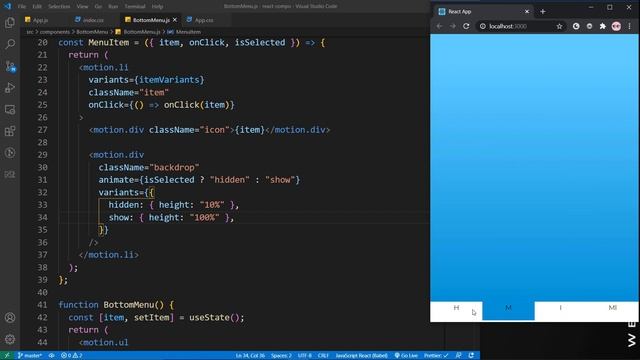
Task: Change indentation via Spaces: 2
Action: 281,356
